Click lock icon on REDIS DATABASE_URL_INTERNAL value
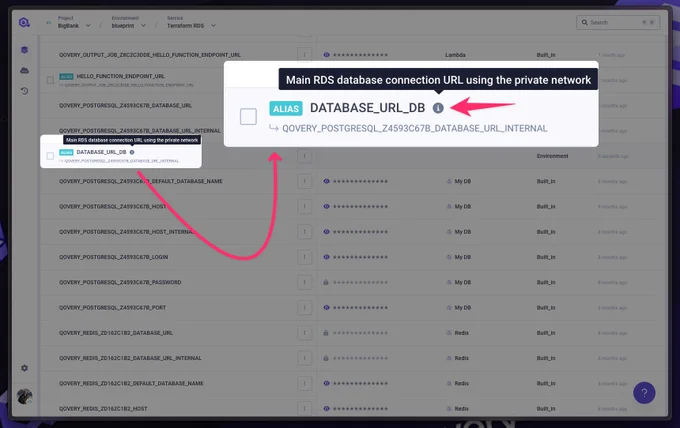 (326, 358)
